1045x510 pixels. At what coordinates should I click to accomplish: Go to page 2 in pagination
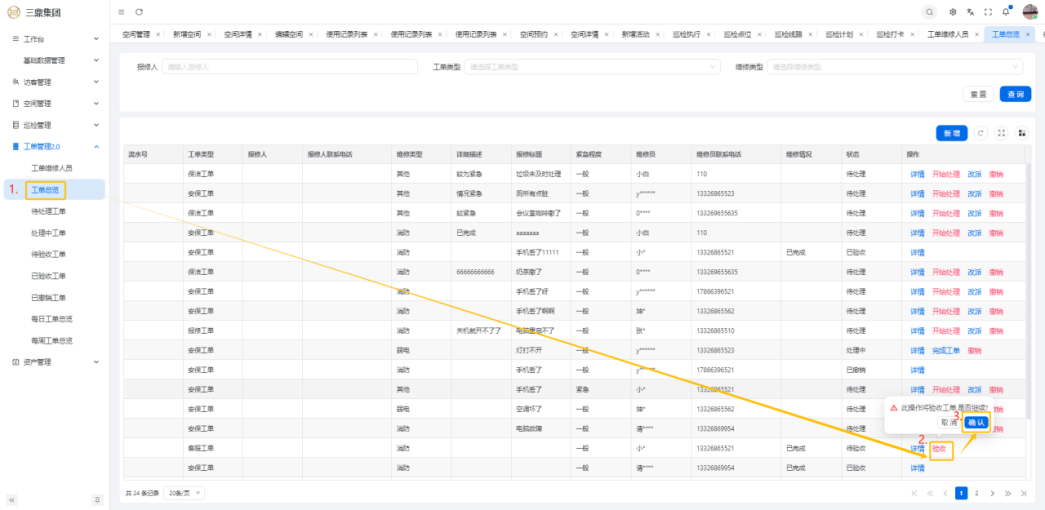tap(977, 493)
